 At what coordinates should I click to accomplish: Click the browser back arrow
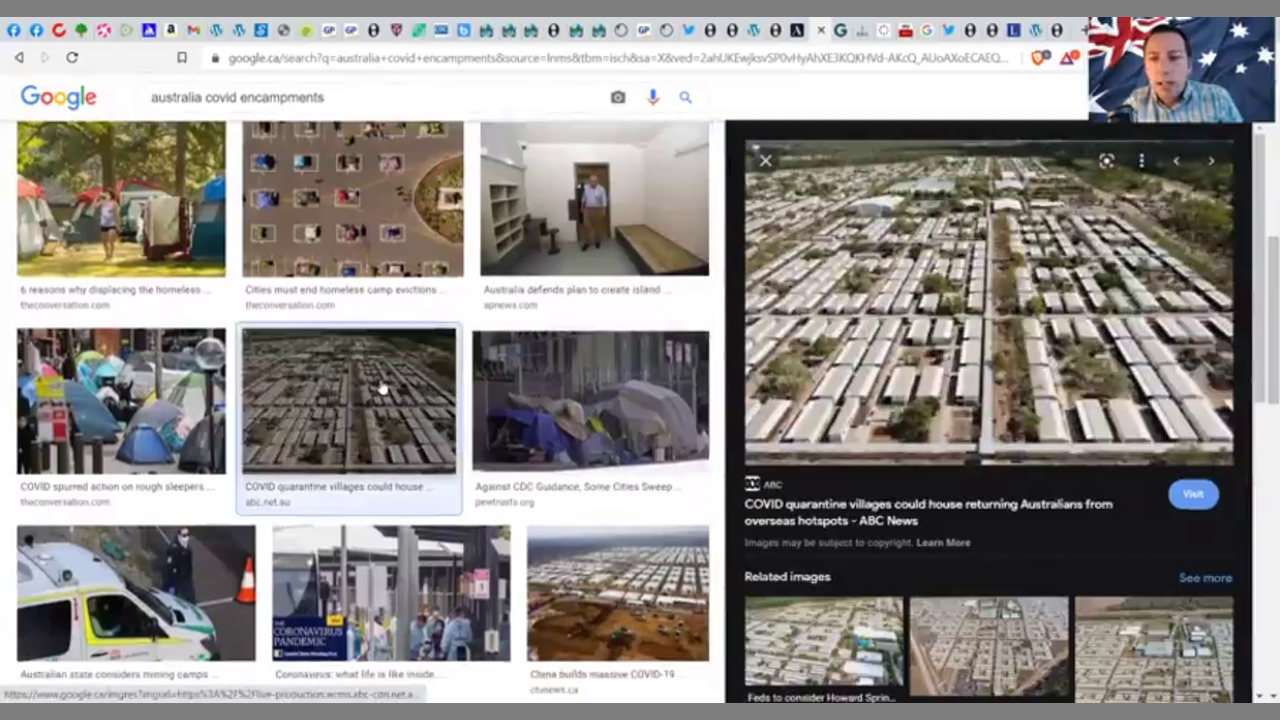coord(19,58)
